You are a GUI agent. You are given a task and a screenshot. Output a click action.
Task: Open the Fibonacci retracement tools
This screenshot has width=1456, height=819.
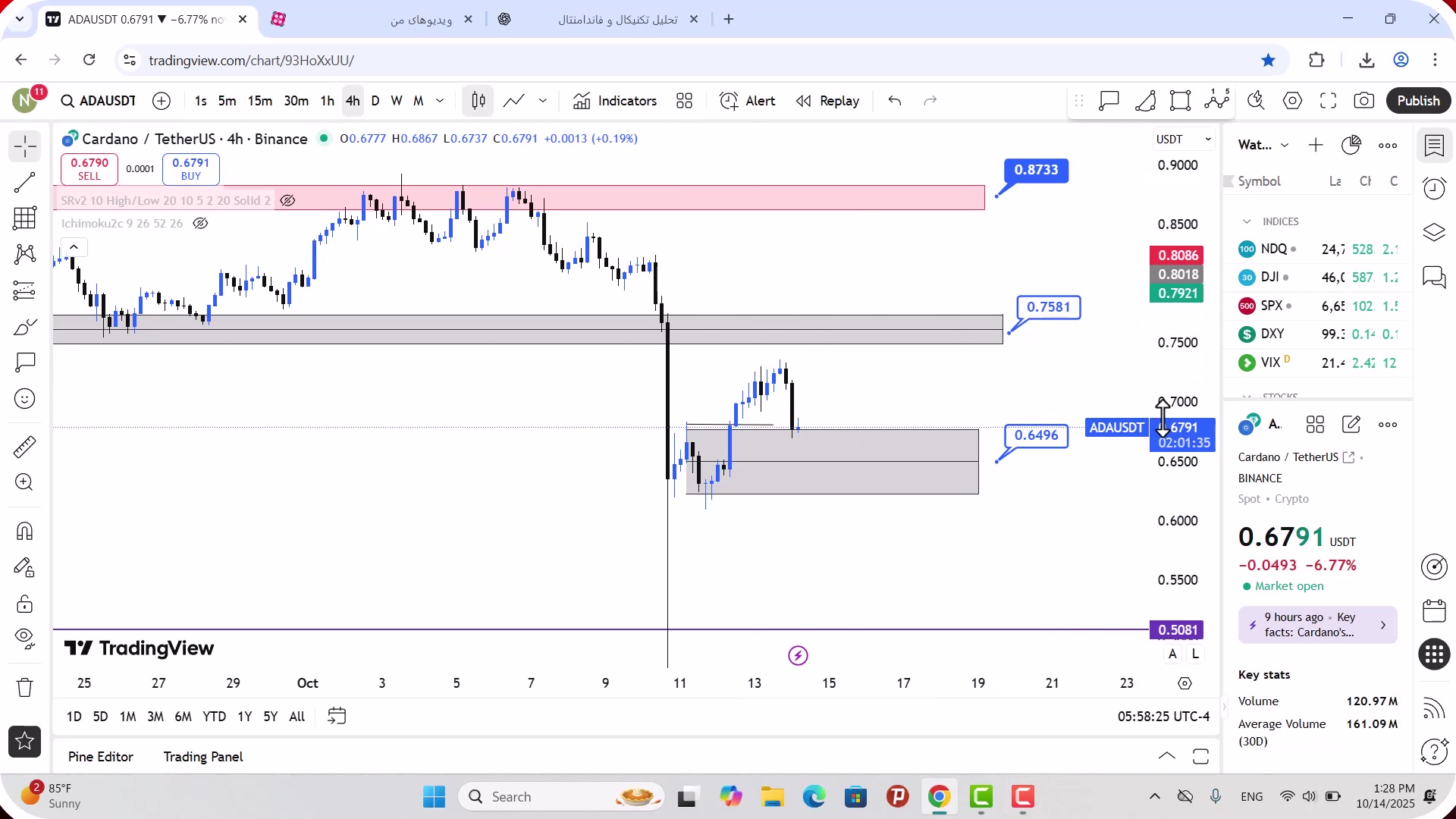[x=25, y=218]
